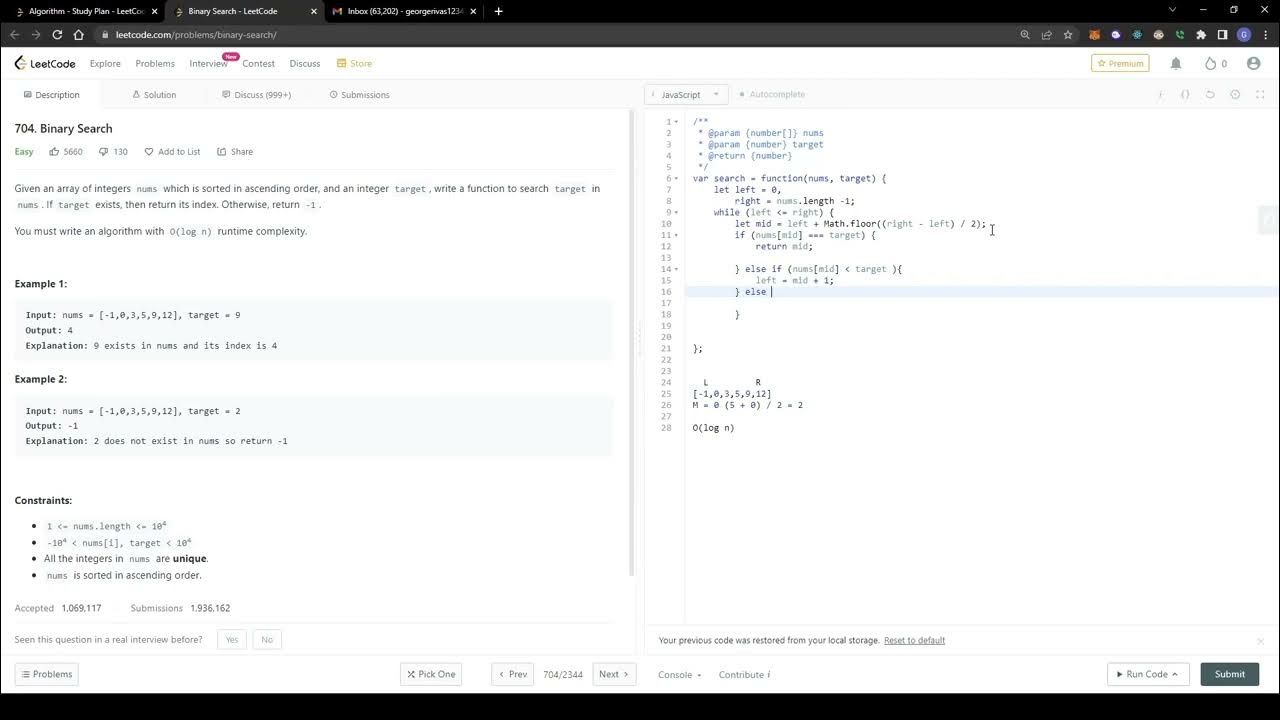Click the Submit button

click(x=1229, y=674)
